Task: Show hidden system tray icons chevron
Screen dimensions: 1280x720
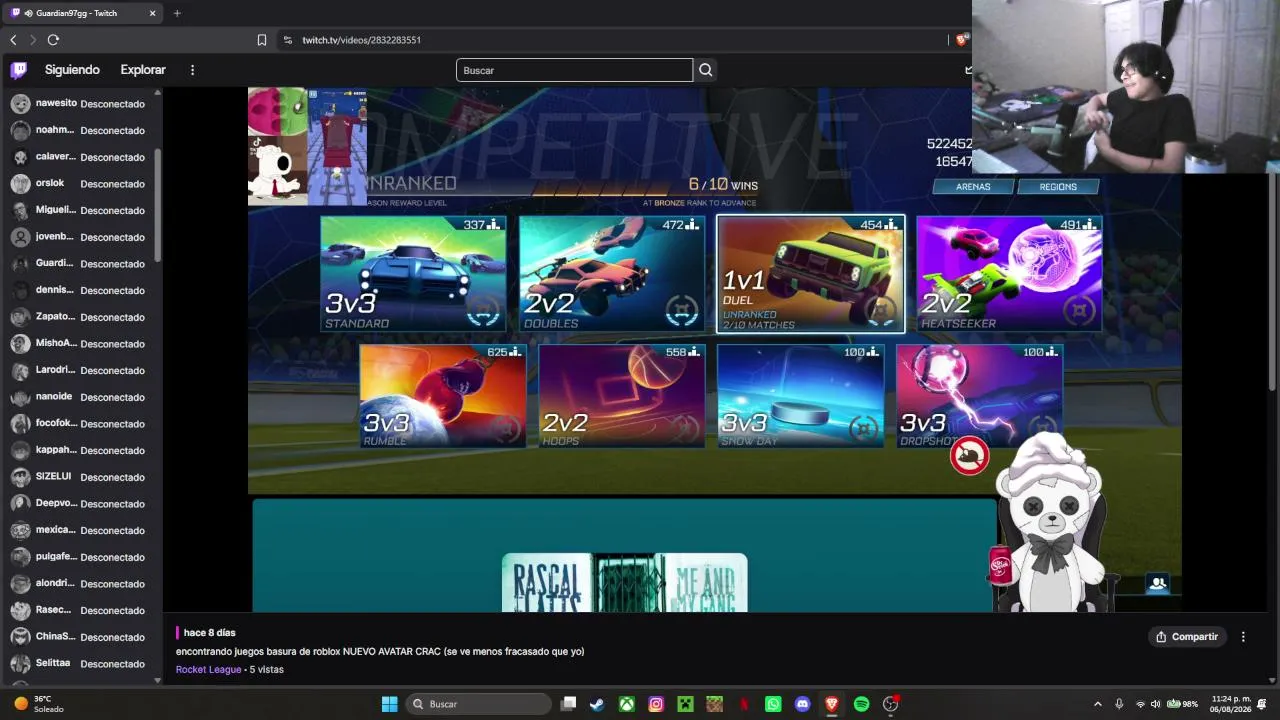Action: point(1098,704)
